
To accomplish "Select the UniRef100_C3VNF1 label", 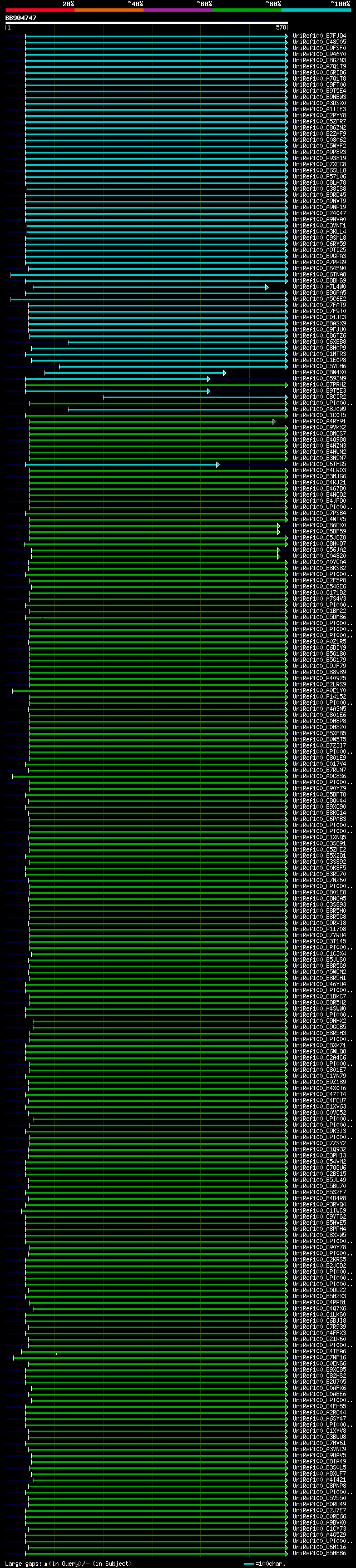I will point(319,226).
